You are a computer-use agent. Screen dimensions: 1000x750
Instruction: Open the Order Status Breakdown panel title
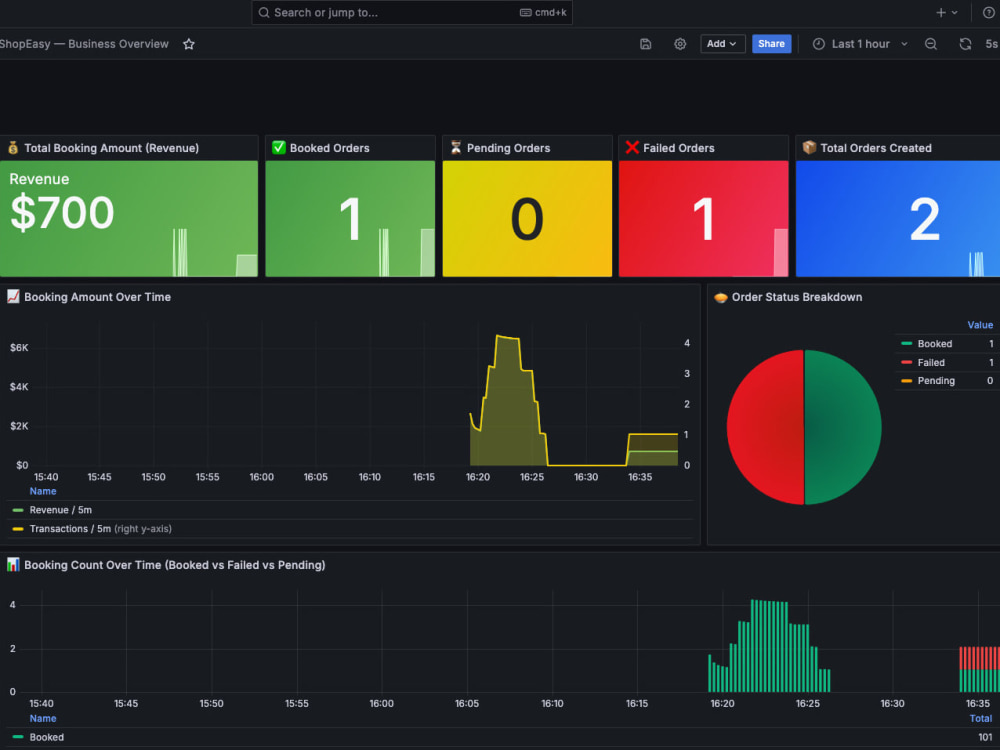point(797,297)
